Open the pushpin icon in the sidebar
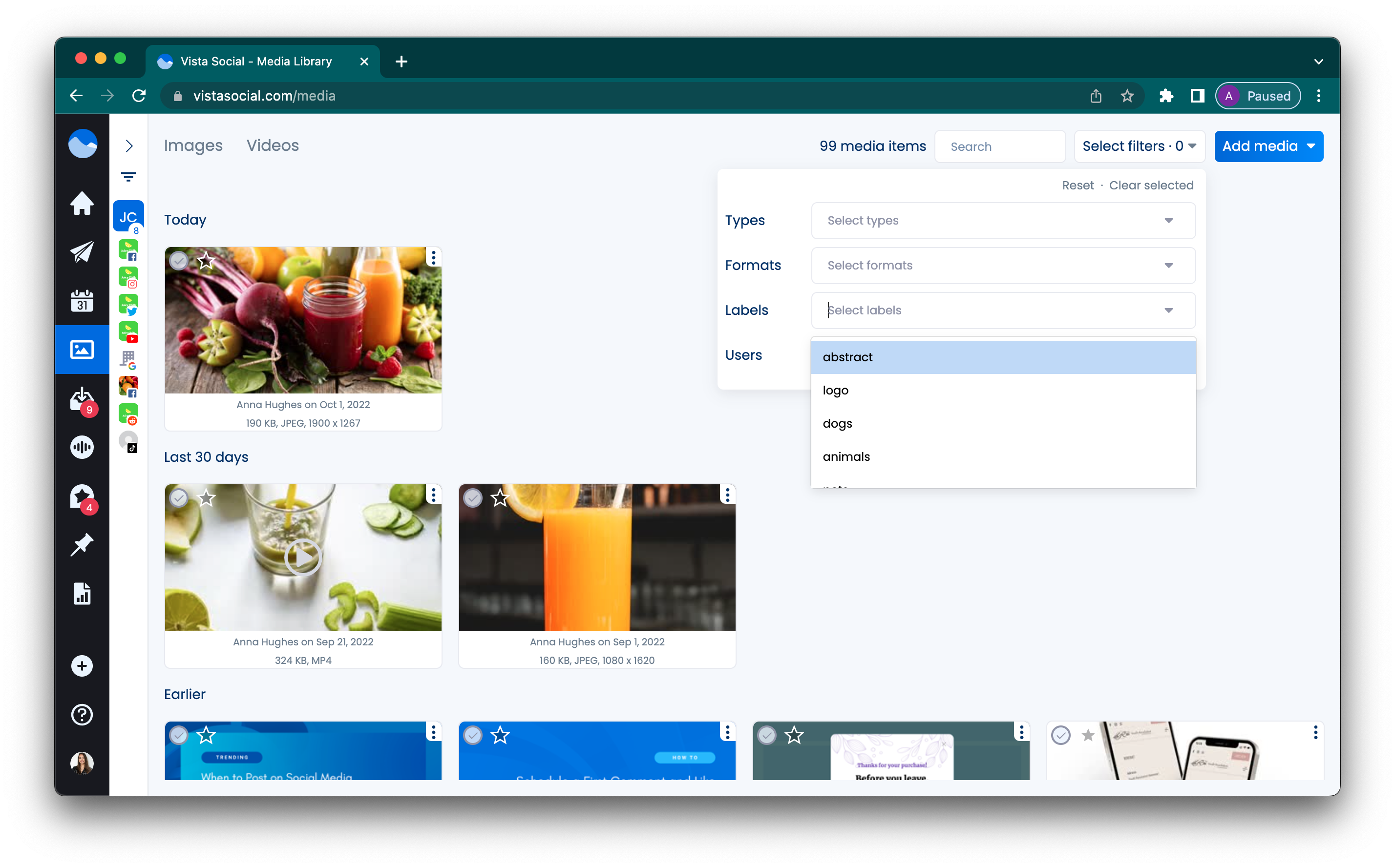 tap(82, 545)
